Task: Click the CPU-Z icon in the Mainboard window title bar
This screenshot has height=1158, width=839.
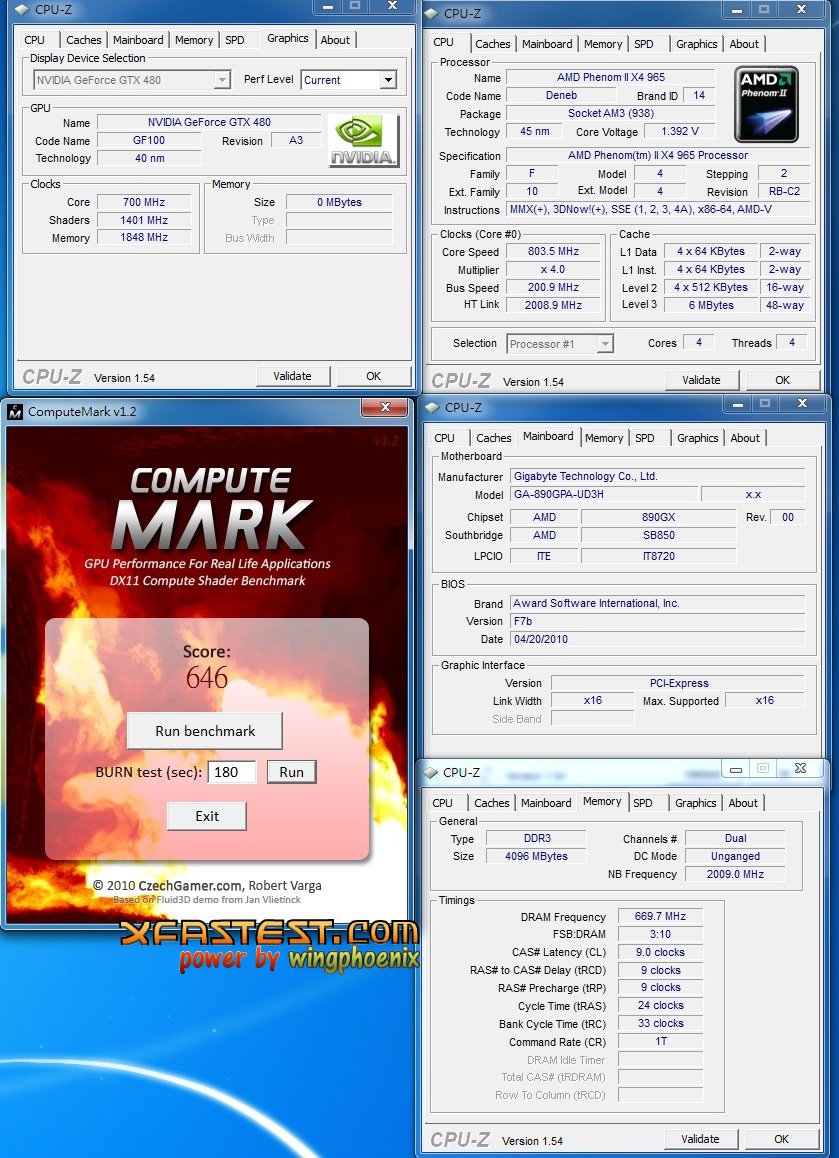Action: (x=431, y=407)
